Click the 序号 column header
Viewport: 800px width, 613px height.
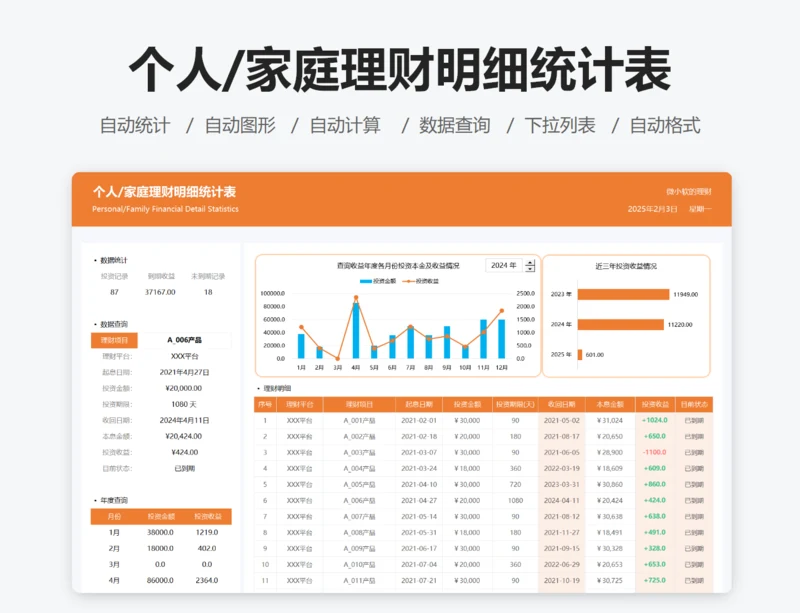pyautogui.click(x=265, y=404)
